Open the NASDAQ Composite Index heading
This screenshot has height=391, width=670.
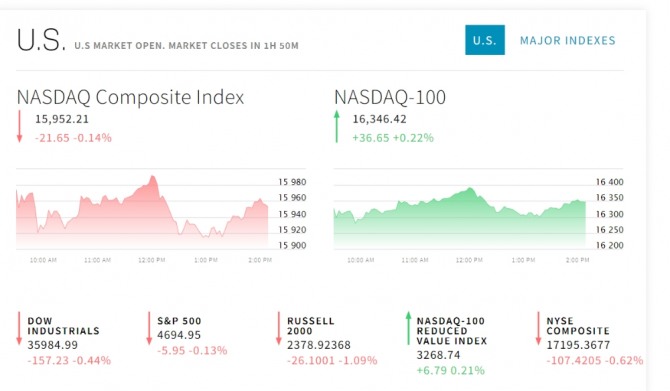(x=130, y=97)
